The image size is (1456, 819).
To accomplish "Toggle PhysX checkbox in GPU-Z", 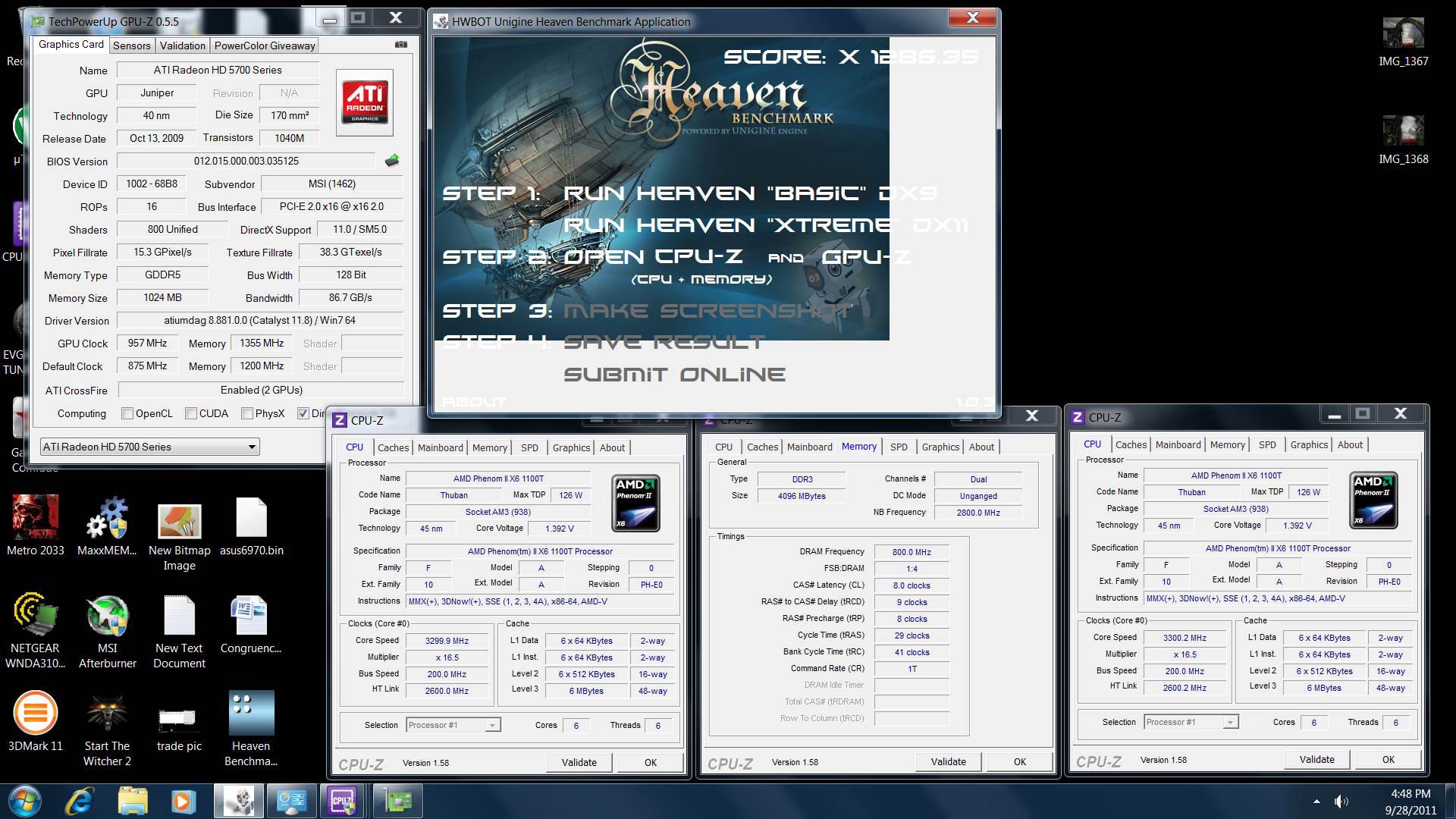I will (246, 413).
